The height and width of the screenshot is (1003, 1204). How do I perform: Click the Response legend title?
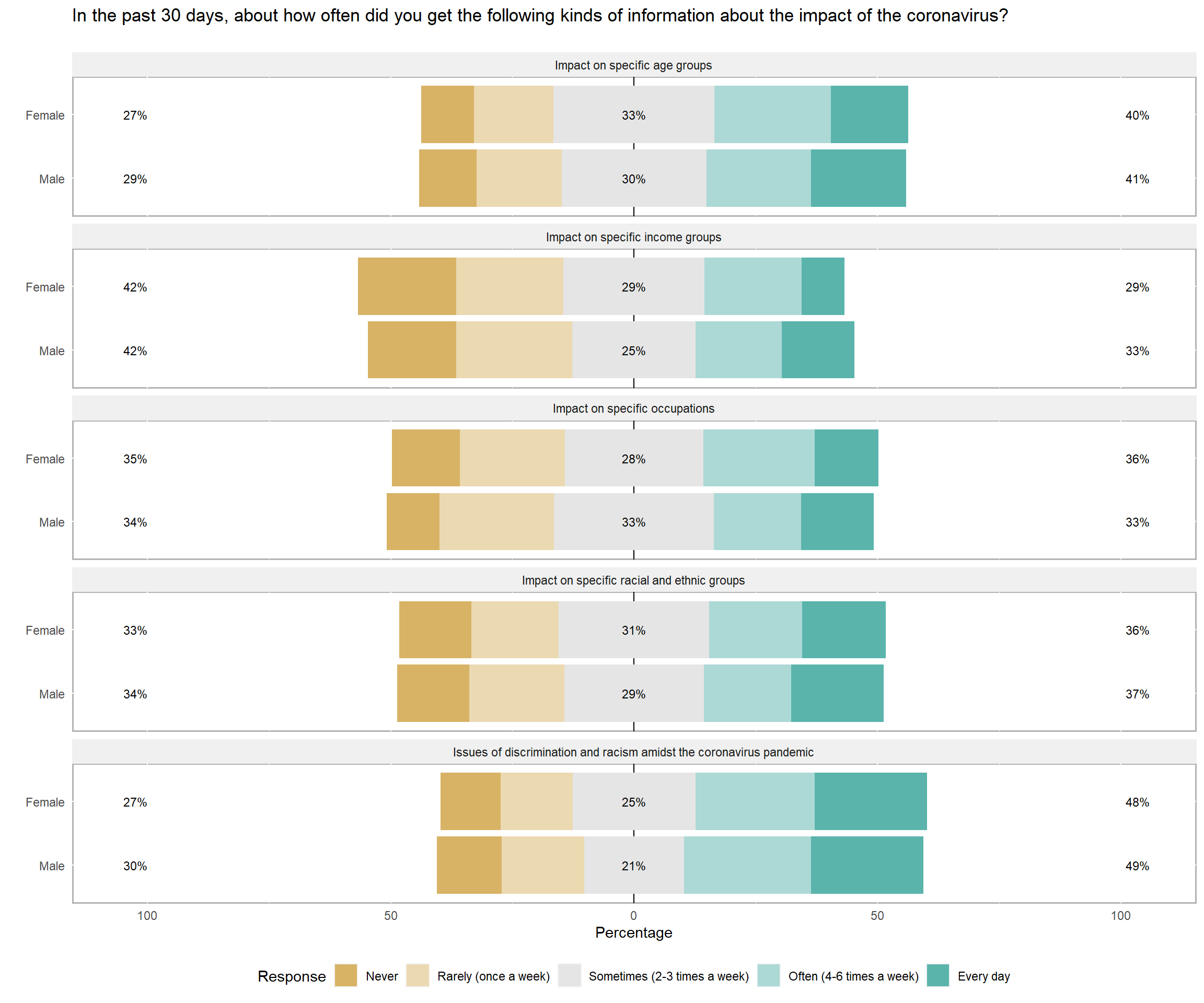(x=291, y=976)
